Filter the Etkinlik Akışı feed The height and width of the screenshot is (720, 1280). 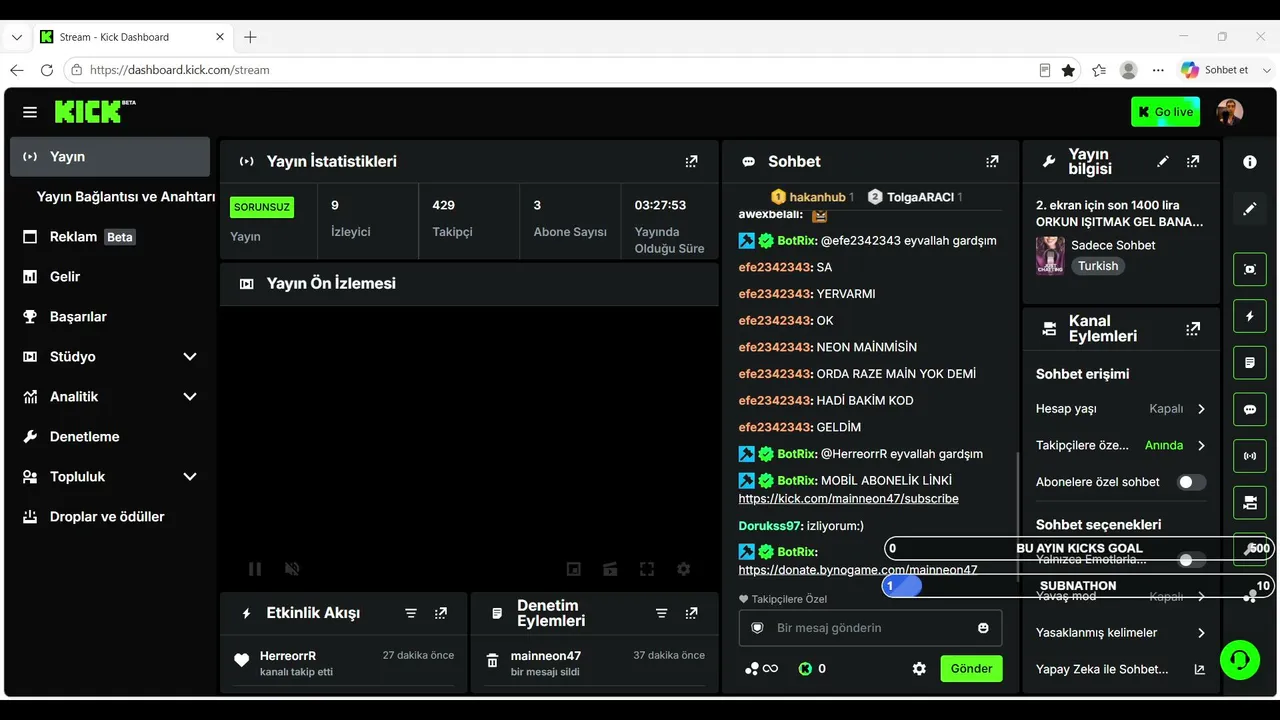pyautogui.click(x=411, y=613)
